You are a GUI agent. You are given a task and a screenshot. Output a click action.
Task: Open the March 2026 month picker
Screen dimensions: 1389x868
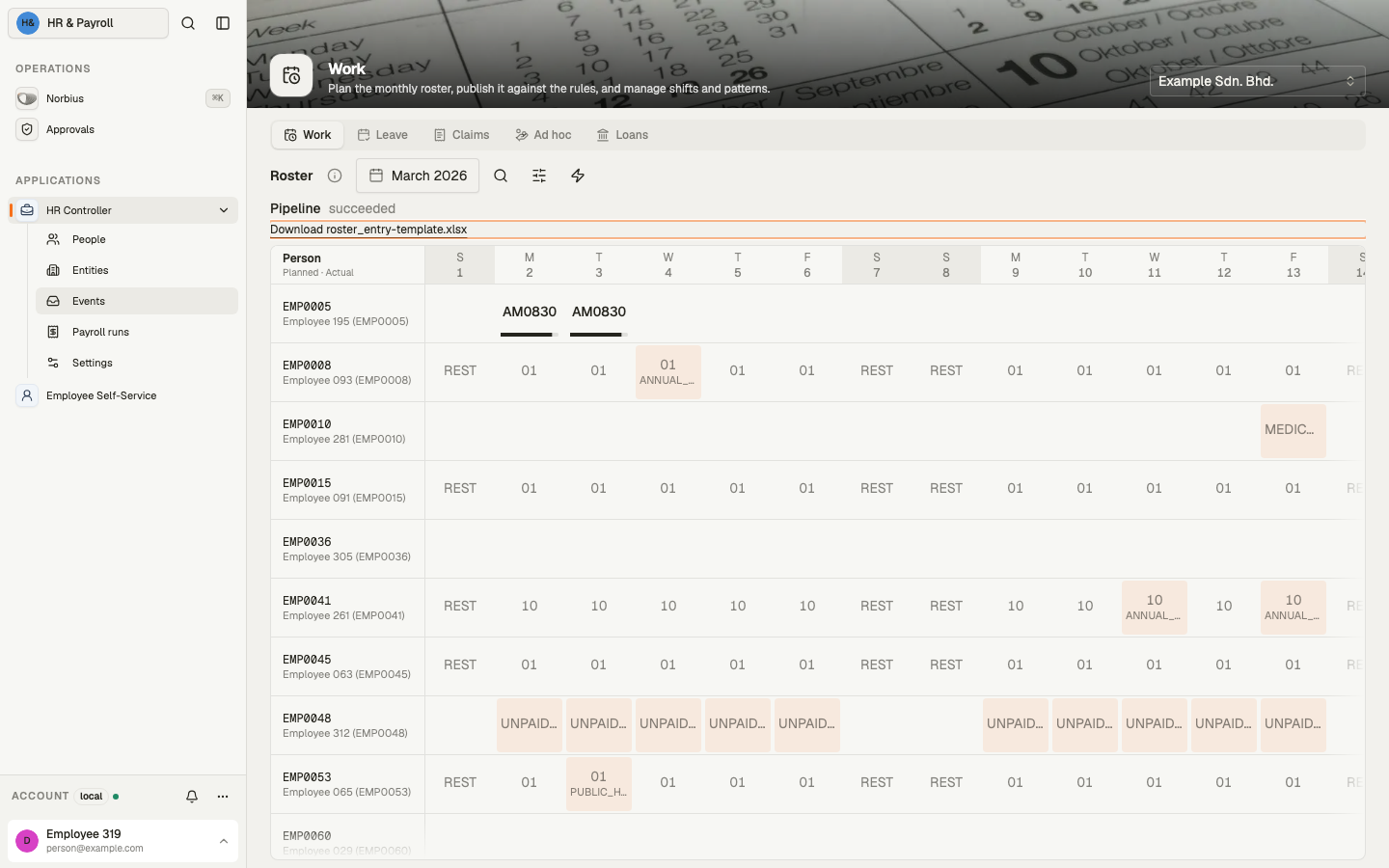pos(418,176)
